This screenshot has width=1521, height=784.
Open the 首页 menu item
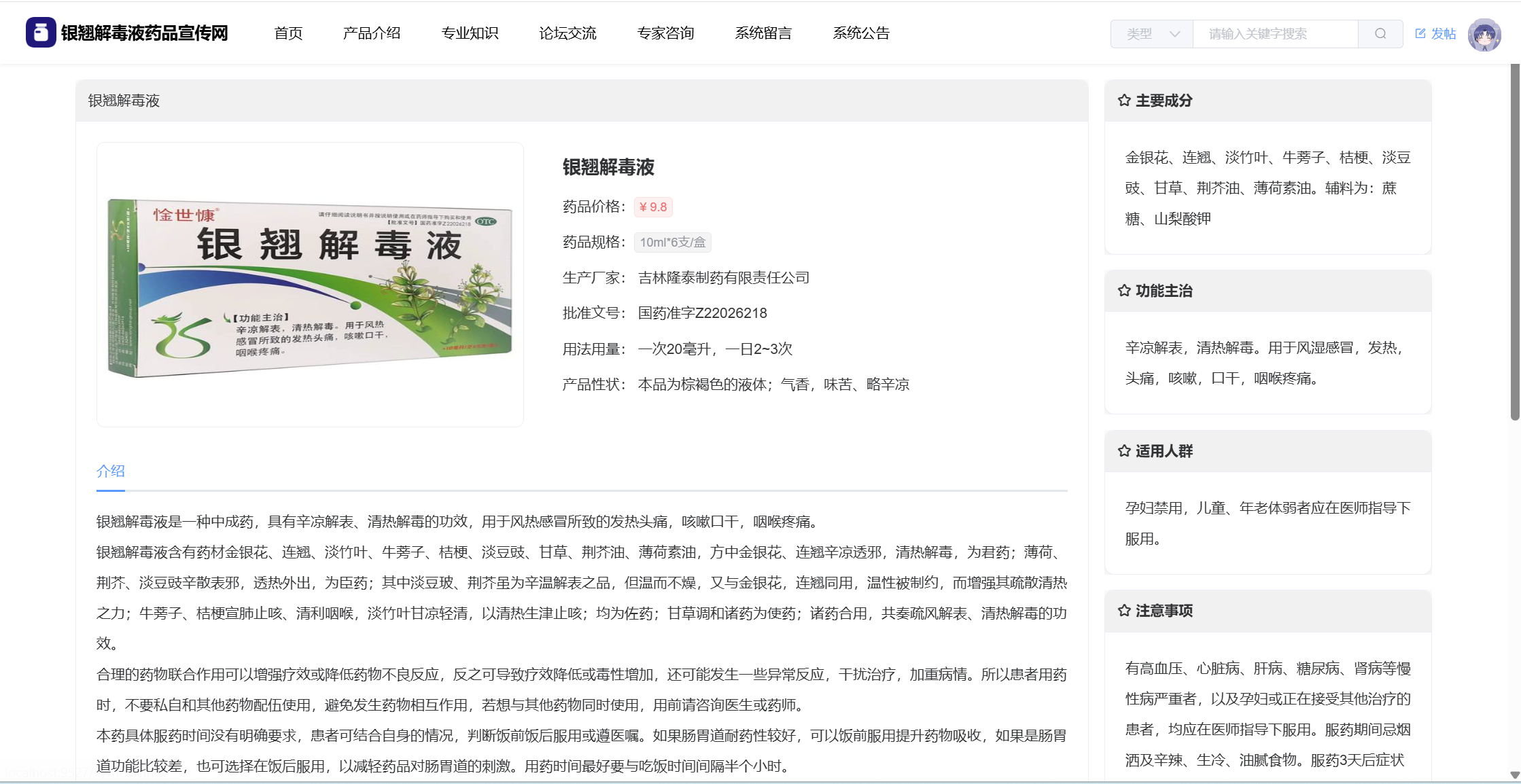click(288, 33)
